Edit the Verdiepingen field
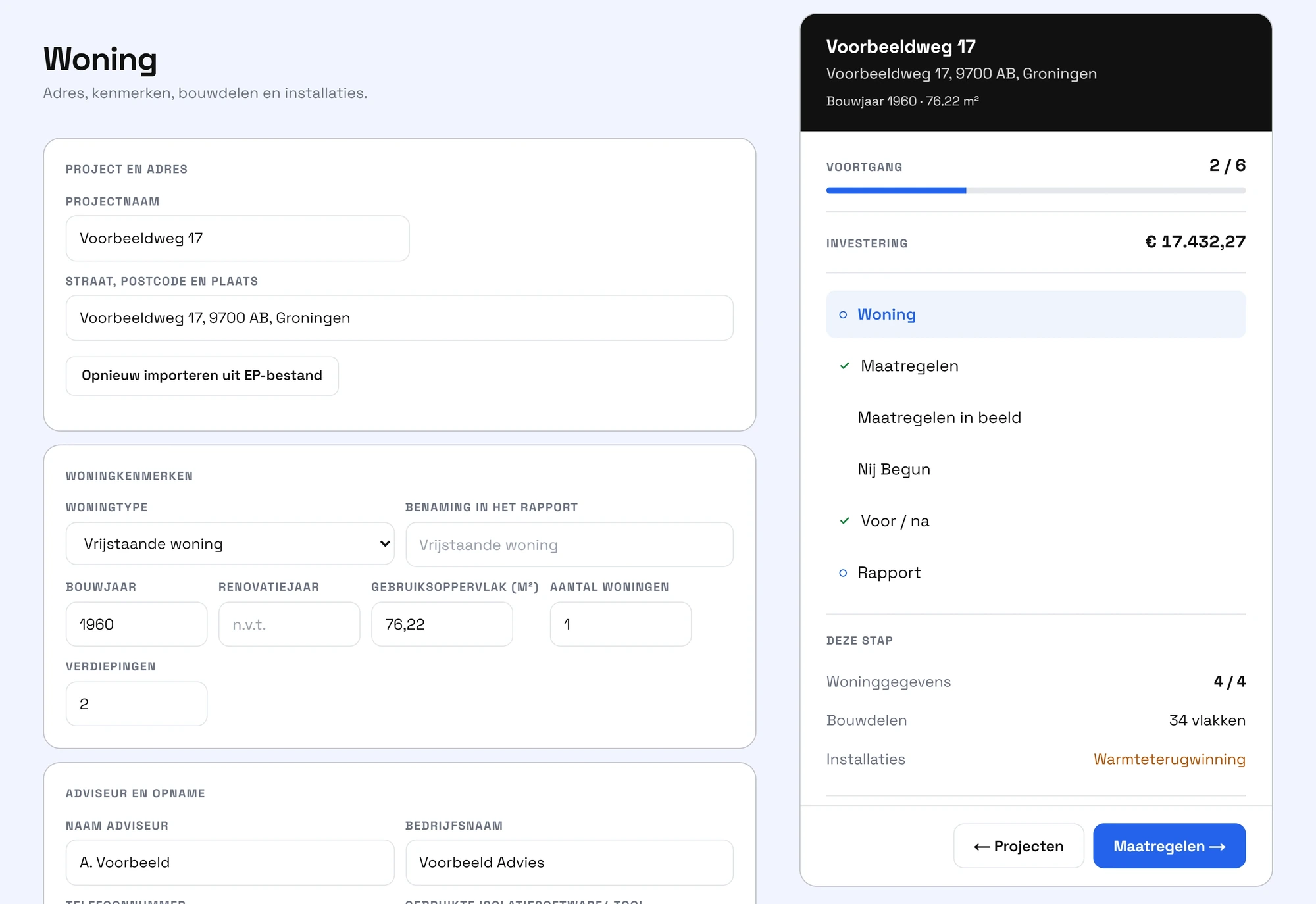This screenshot has width=1316, height=904. (x=136, y=704)
